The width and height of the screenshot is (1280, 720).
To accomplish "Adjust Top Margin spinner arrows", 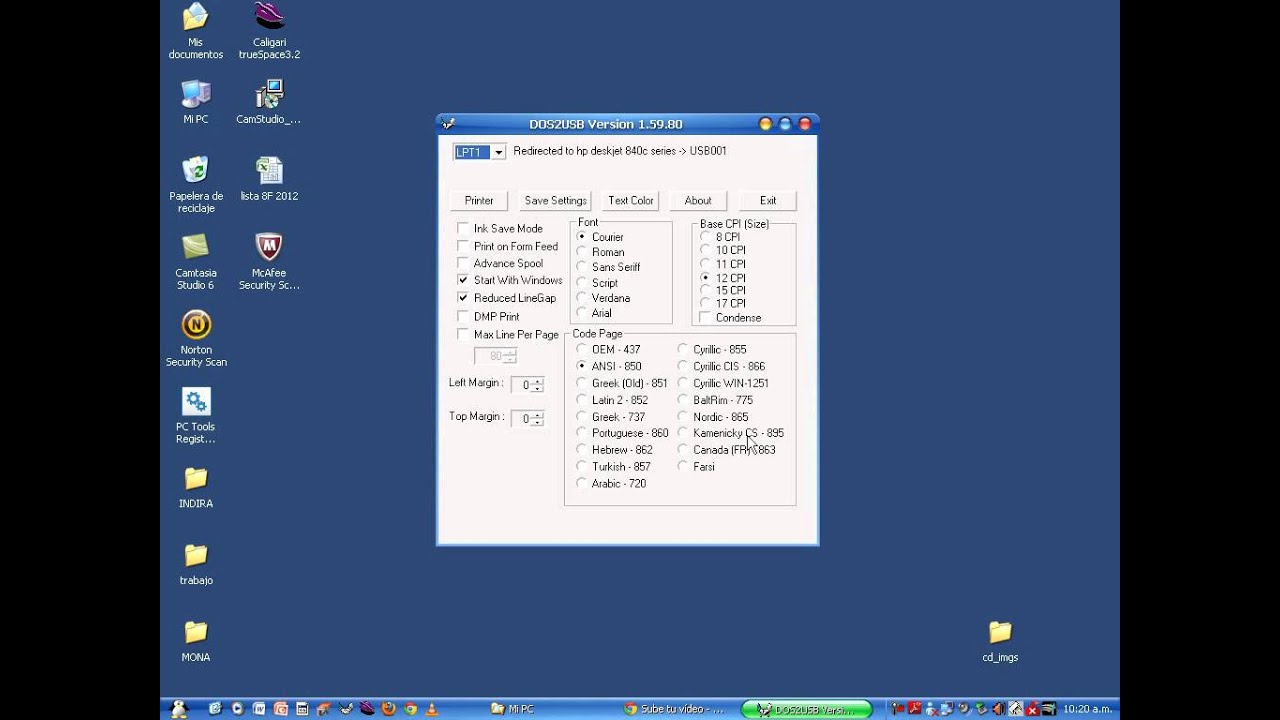I will point(538,419).
